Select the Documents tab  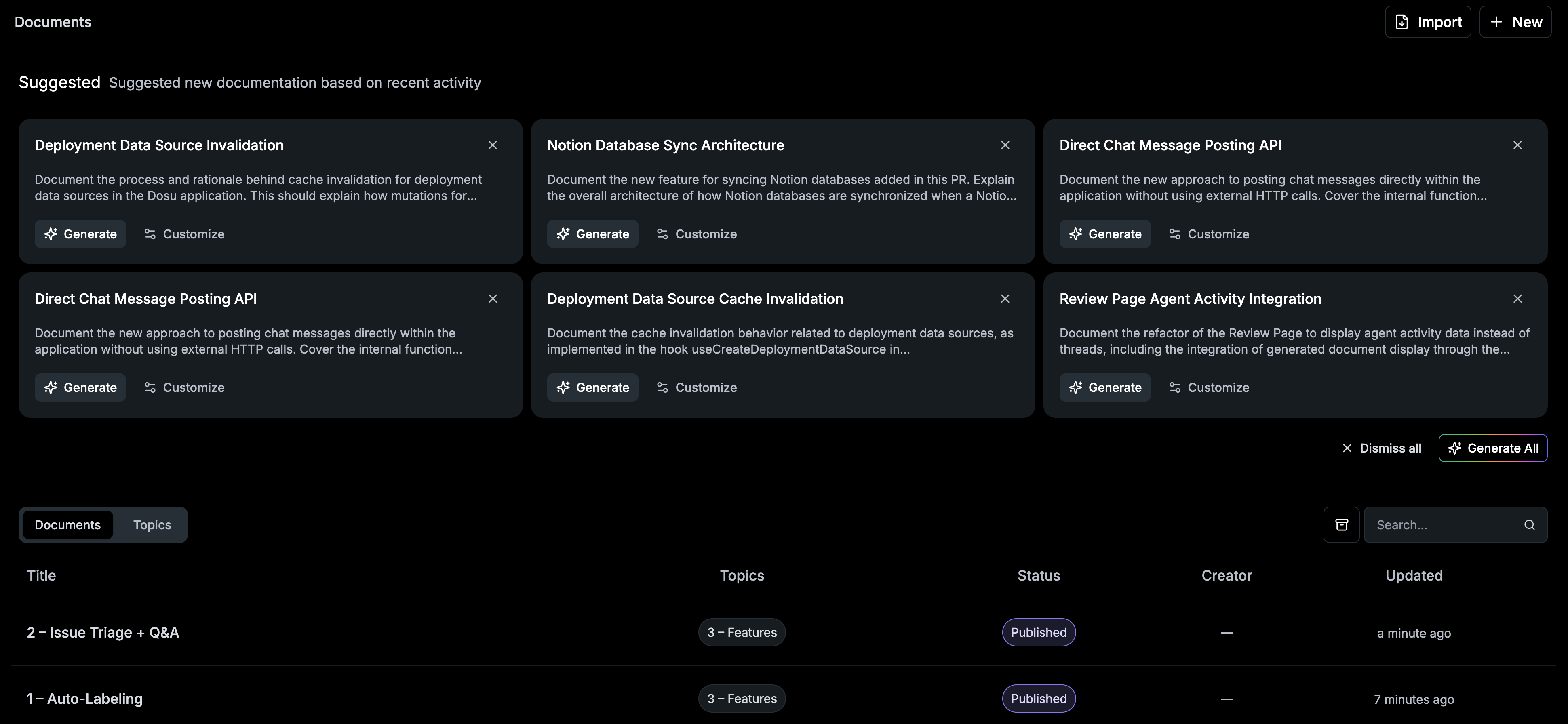coord(67,524)
